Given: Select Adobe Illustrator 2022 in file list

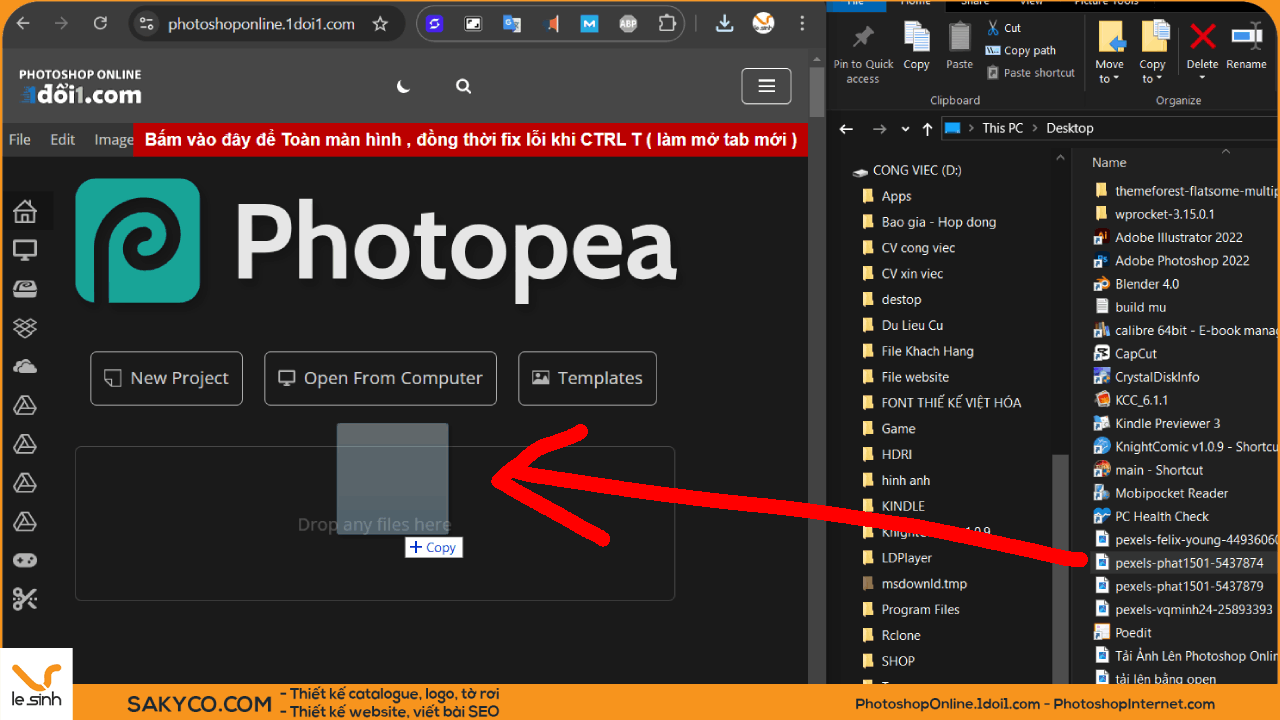Looking at the screenshot, I should (x=1178, y=238).
